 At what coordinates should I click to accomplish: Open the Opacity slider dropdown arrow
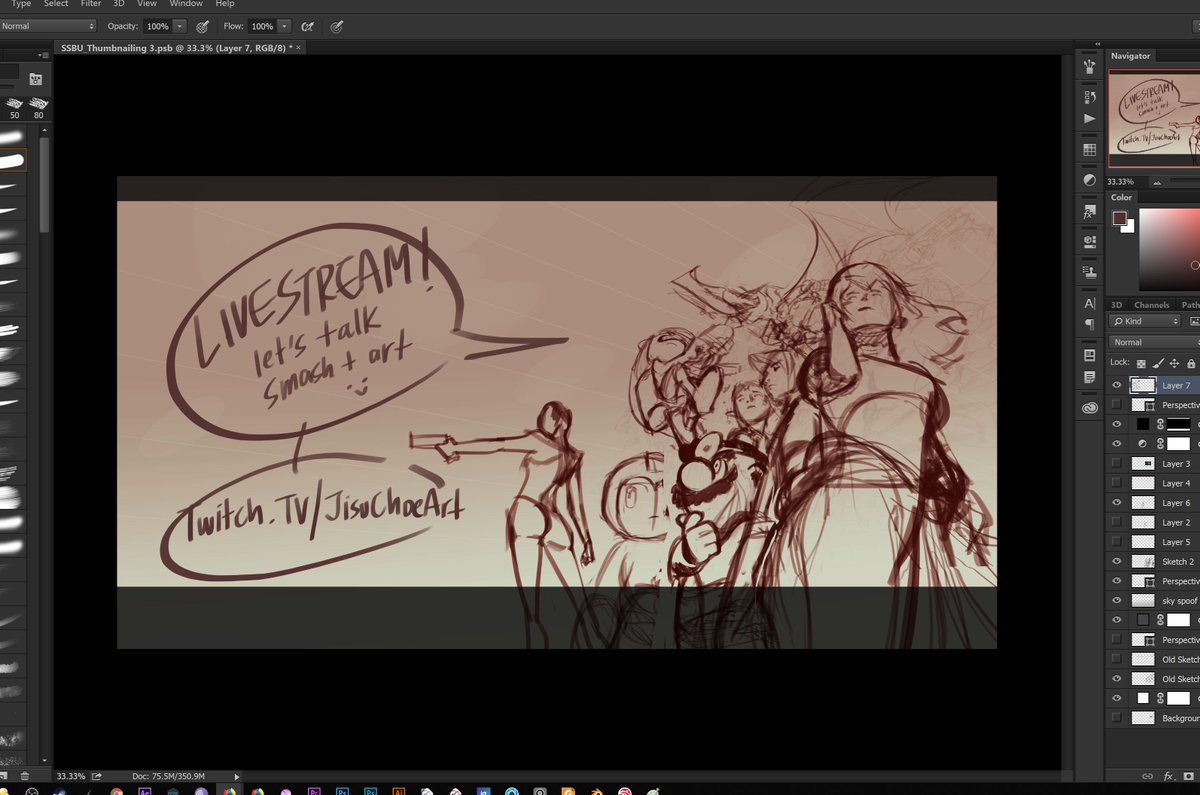point(179,26)
